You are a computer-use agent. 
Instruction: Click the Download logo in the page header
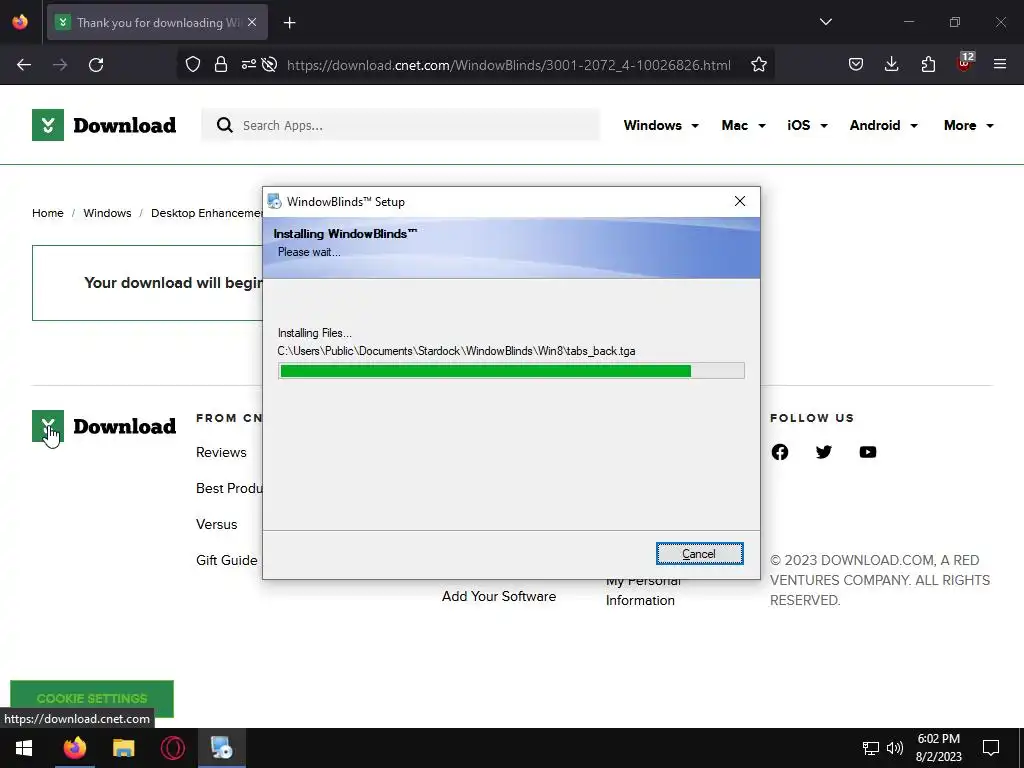[104, 125]
